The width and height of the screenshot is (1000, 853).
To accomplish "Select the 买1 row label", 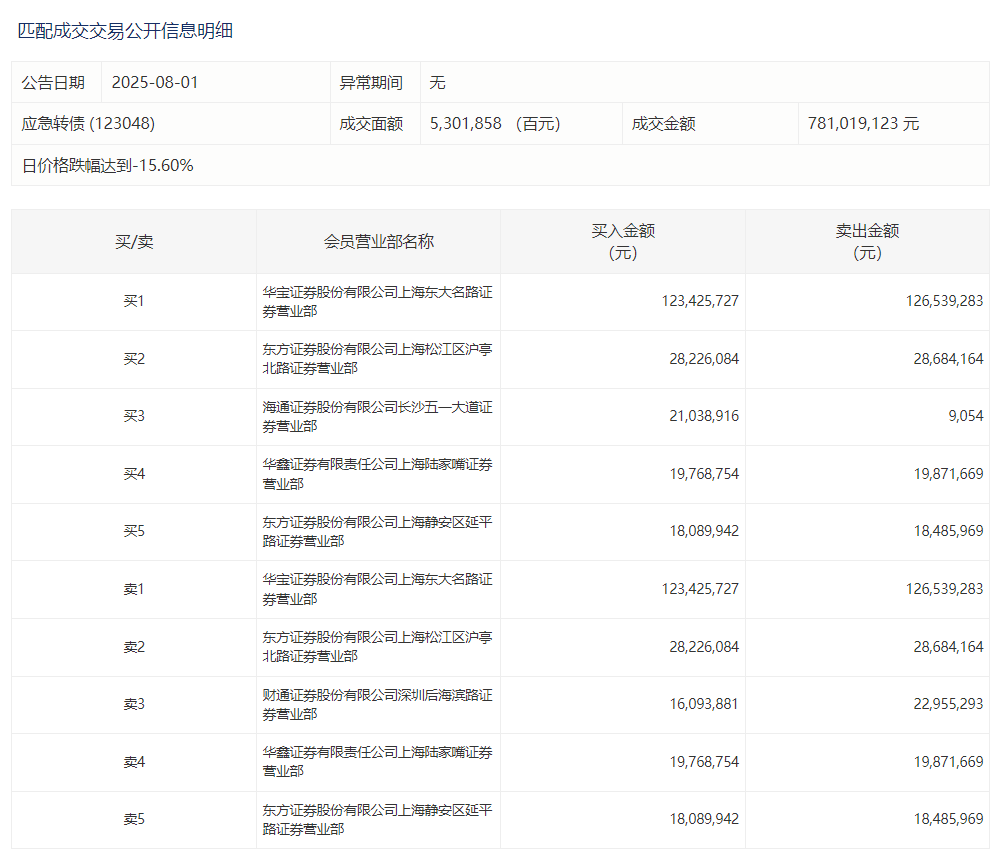I will 134,301.
